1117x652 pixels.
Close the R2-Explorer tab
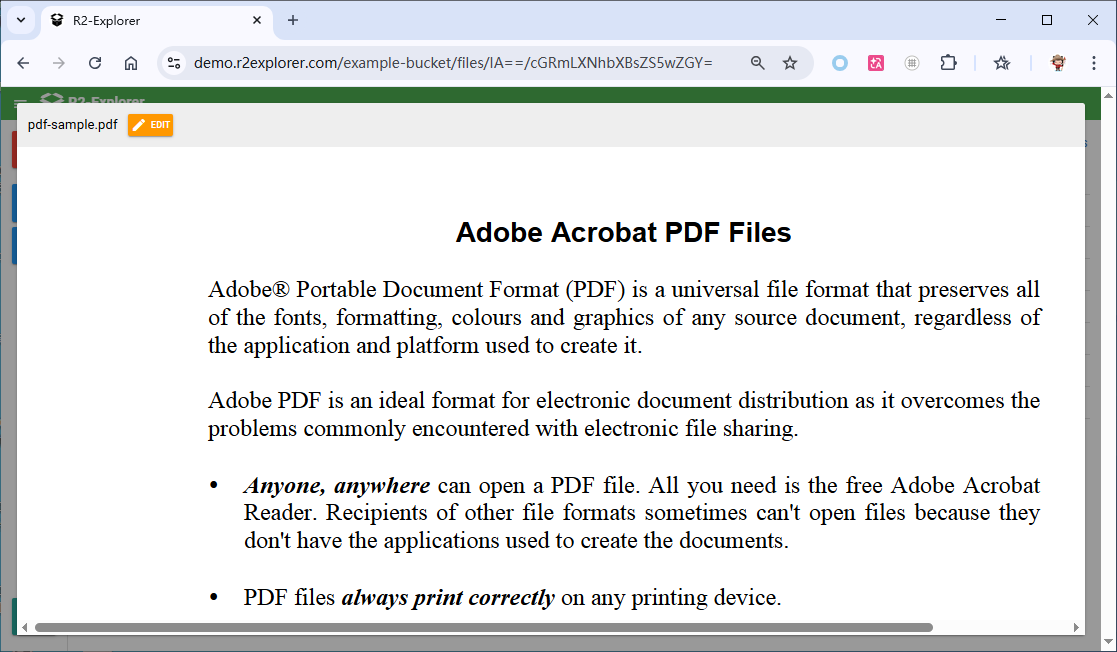tap(257, 20)
